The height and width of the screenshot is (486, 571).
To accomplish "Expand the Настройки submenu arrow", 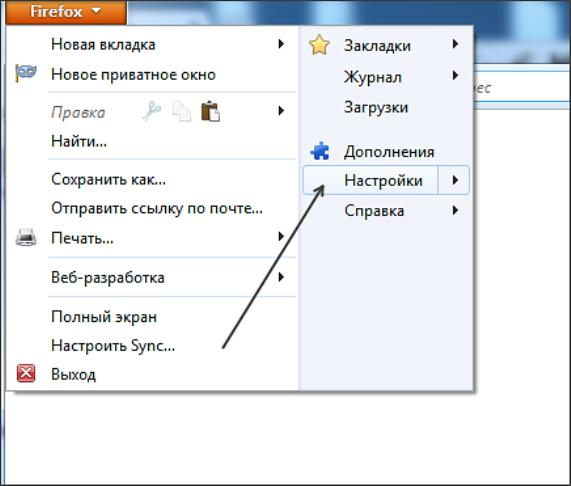I will (454, 180).
